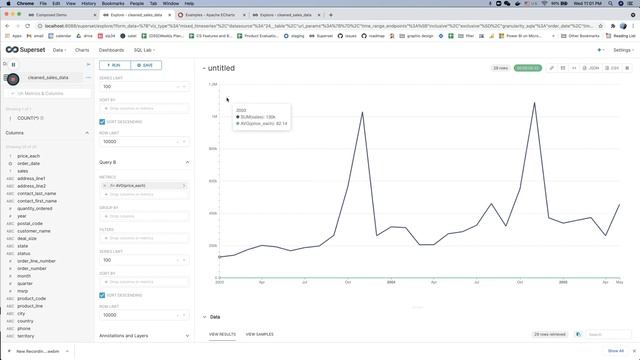640x360 pixels.
Task: Select the territory column
Action: coord(26,336)
